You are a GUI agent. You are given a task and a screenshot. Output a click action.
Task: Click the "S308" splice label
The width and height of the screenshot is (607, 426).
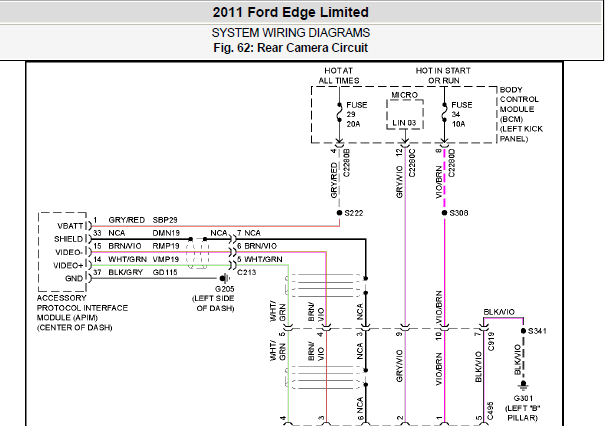click(459, 213)
